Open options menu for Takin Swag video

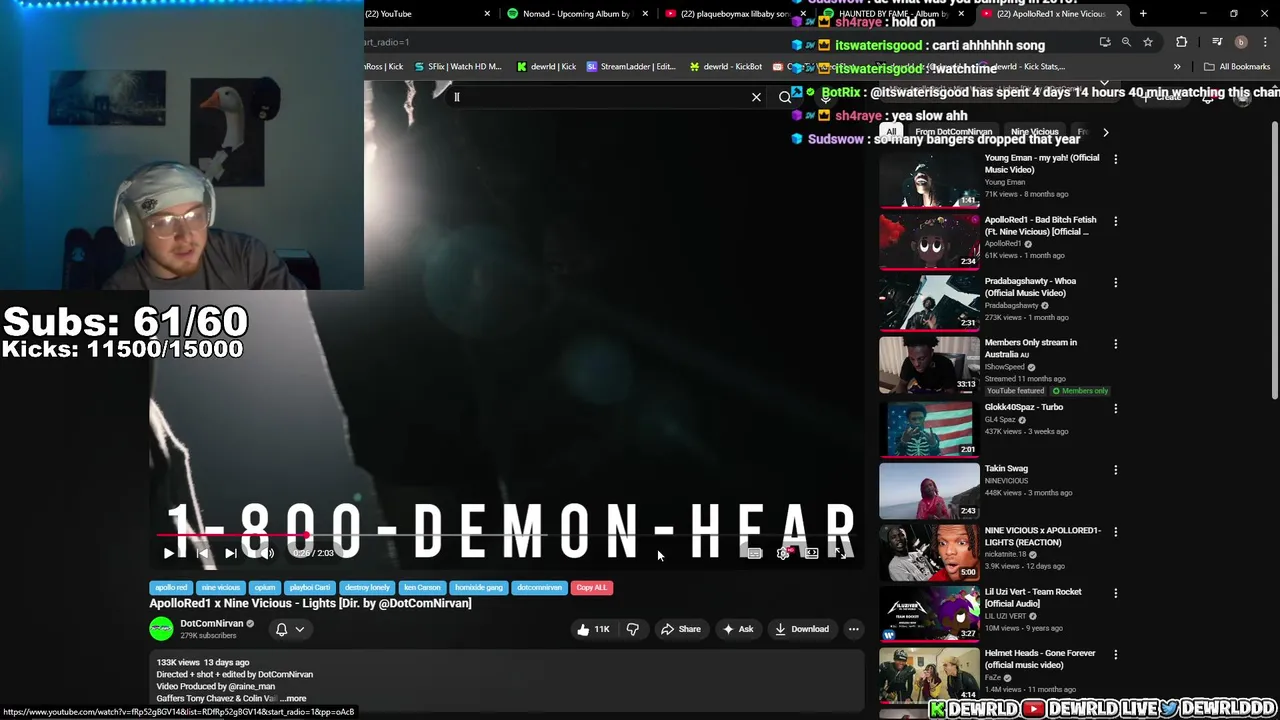1116,470
